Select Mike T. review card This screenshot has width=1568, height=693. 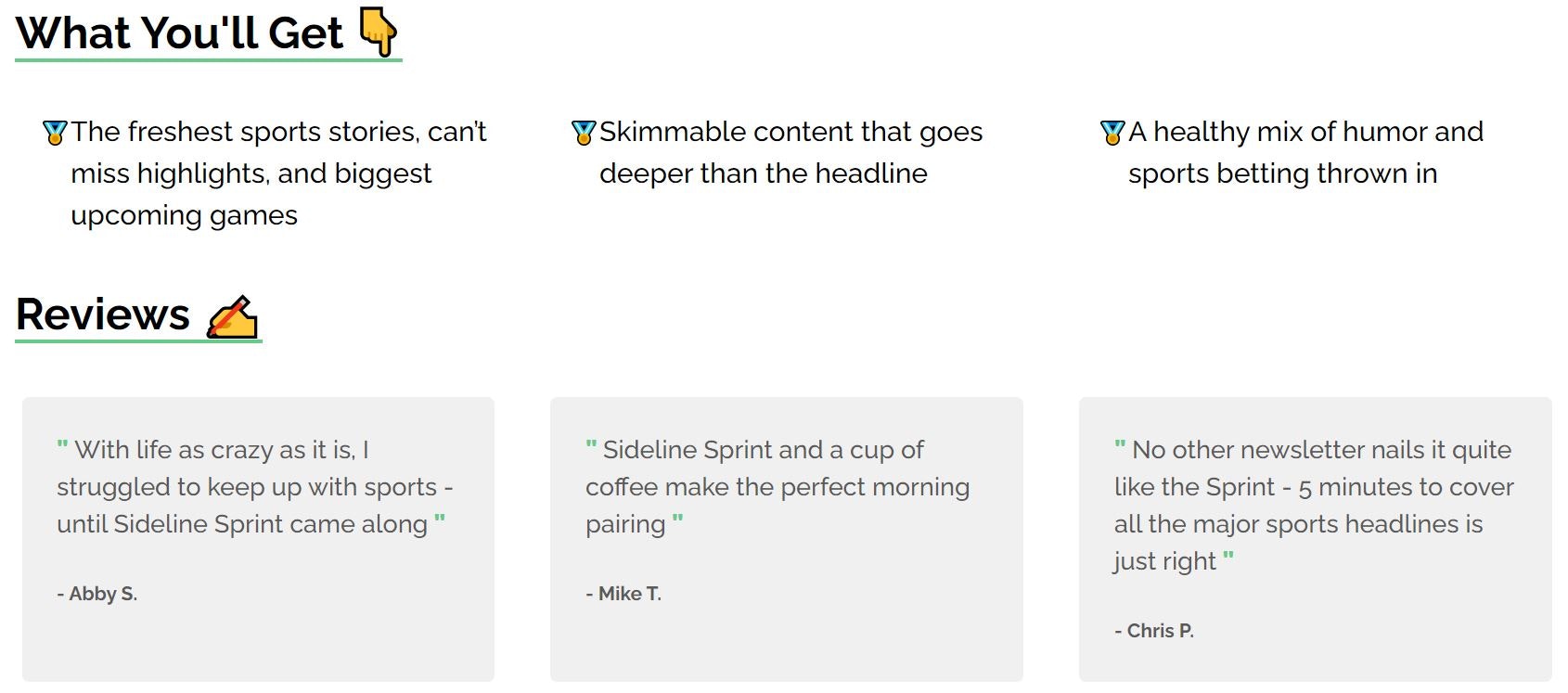click(787, 539)
